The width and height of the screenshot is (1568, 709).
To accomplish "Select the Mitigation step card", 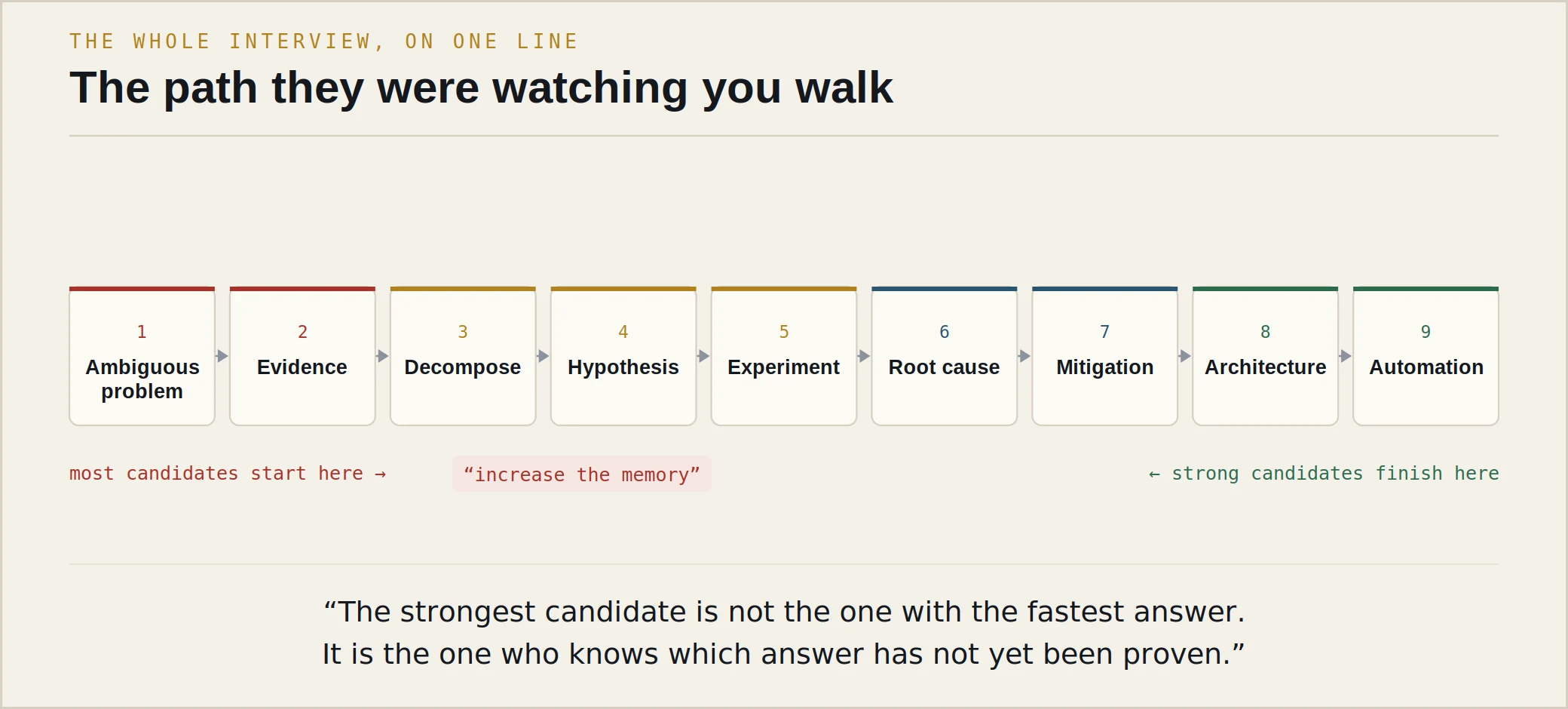I will [1105, 356].
